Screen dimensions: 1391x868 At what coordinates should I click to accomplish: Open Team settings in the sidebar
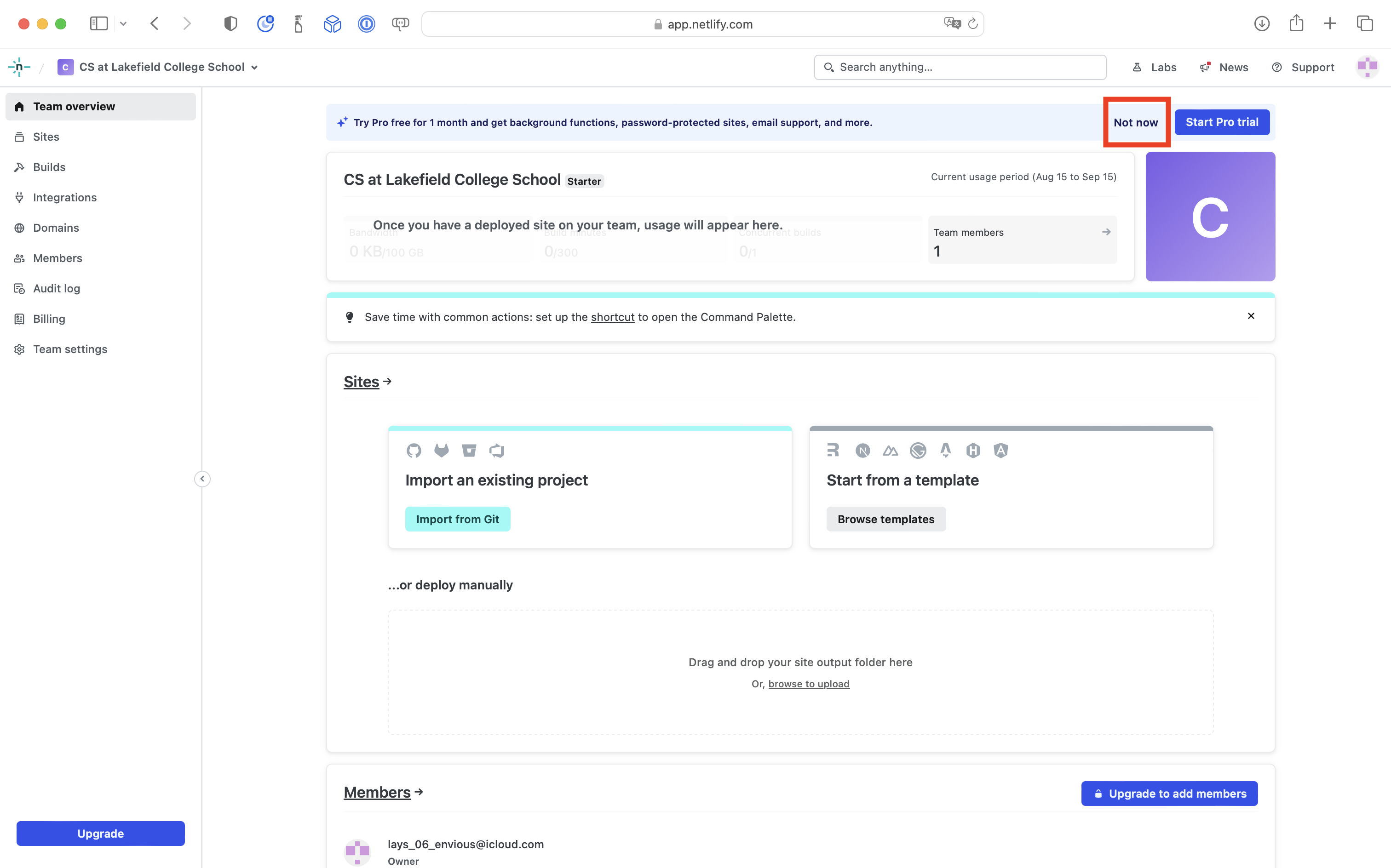tap(100, 349)
